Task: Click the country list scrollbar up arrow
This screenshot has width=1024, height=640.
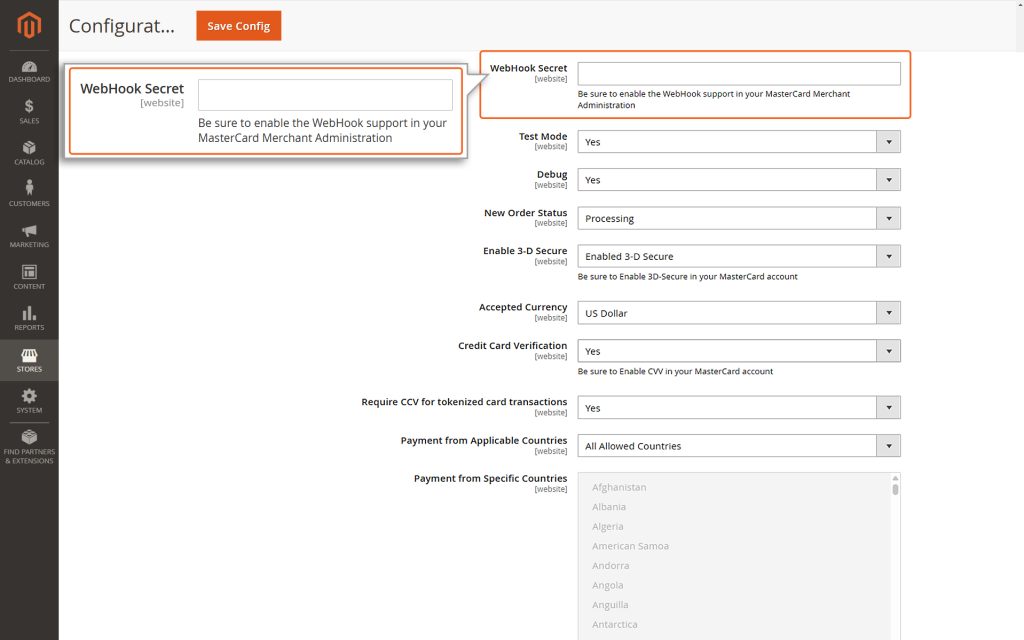Action: (x=893, y=480)
